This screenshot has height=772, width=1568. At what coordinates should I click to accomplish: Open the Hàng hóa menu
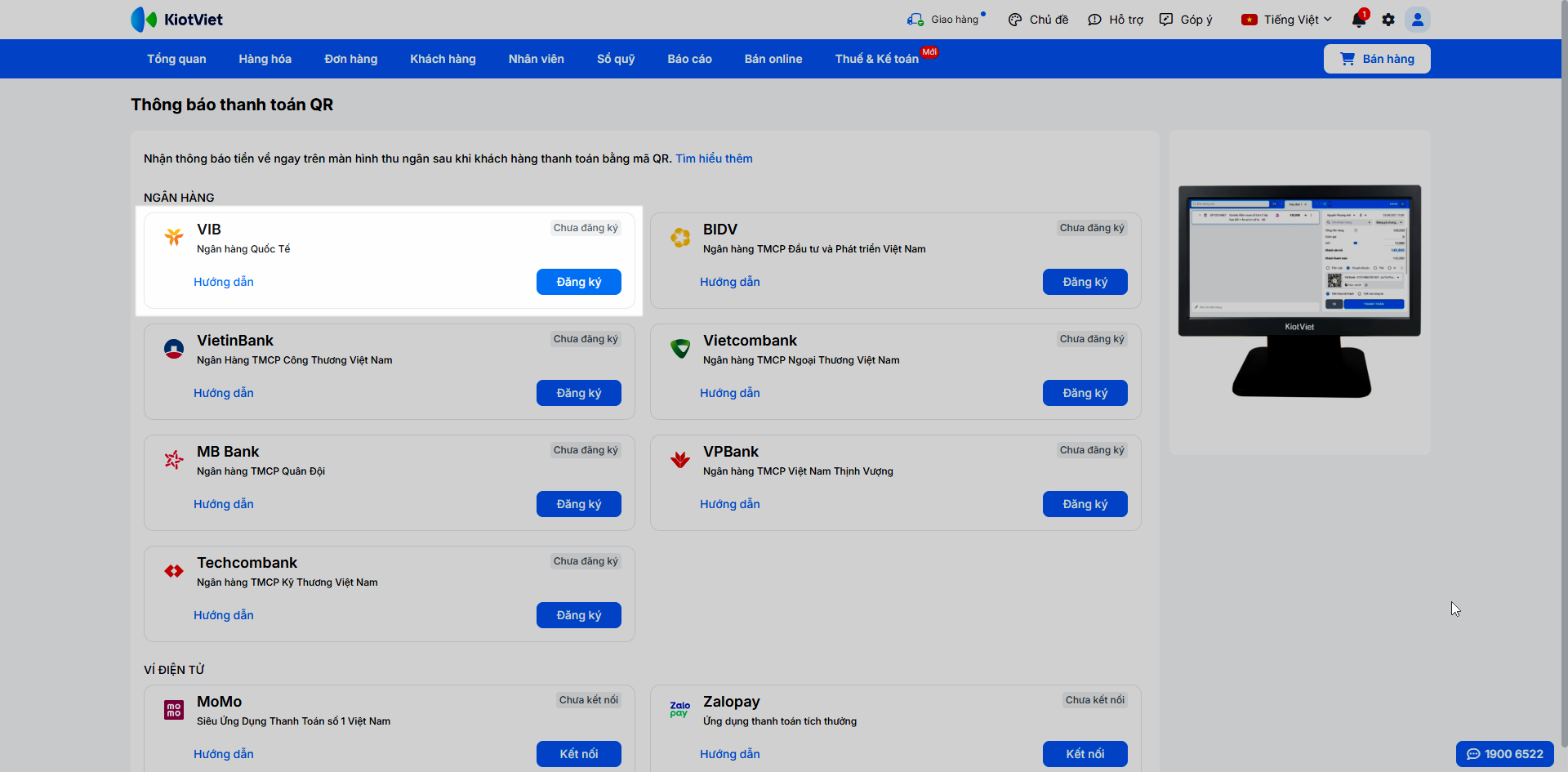[265, 59]
